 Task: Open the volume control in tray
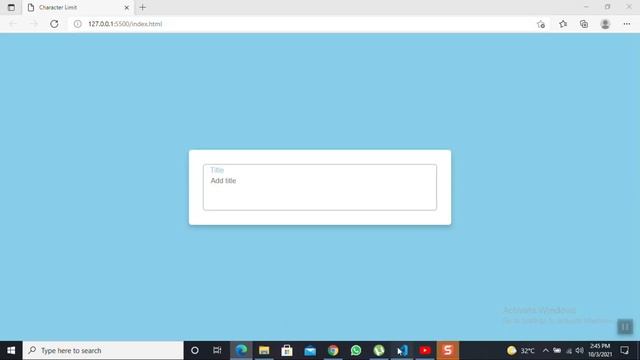580,350
